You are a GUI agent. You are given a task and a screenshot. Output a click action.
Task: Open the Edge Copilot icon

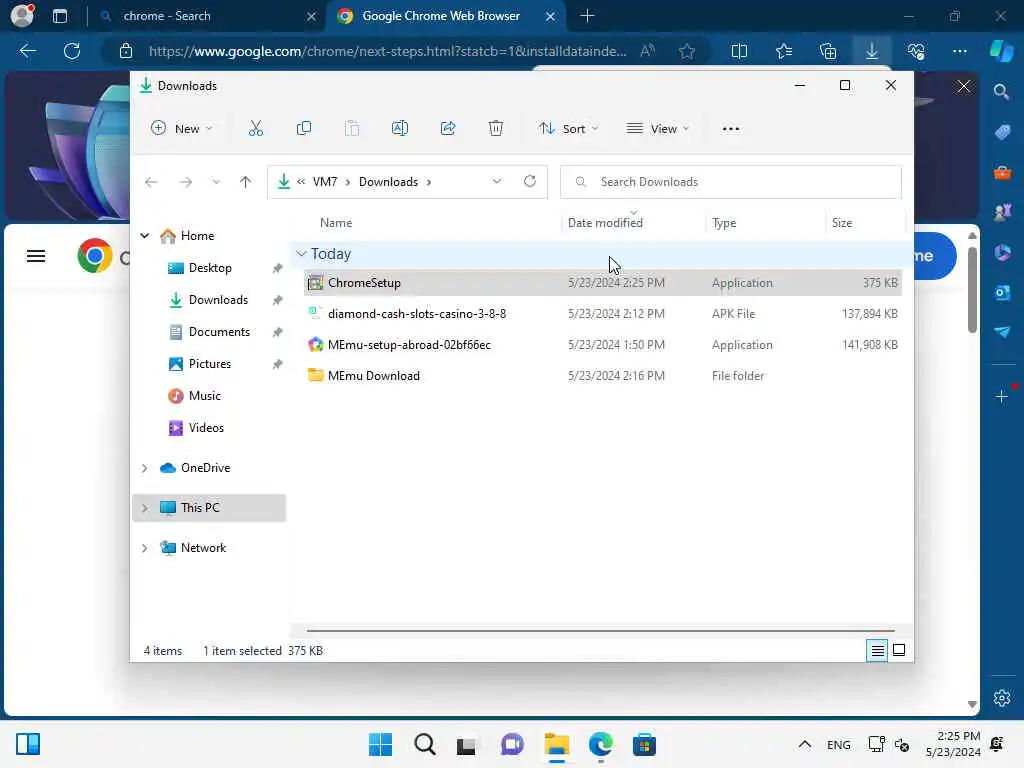click(1001, 51)
